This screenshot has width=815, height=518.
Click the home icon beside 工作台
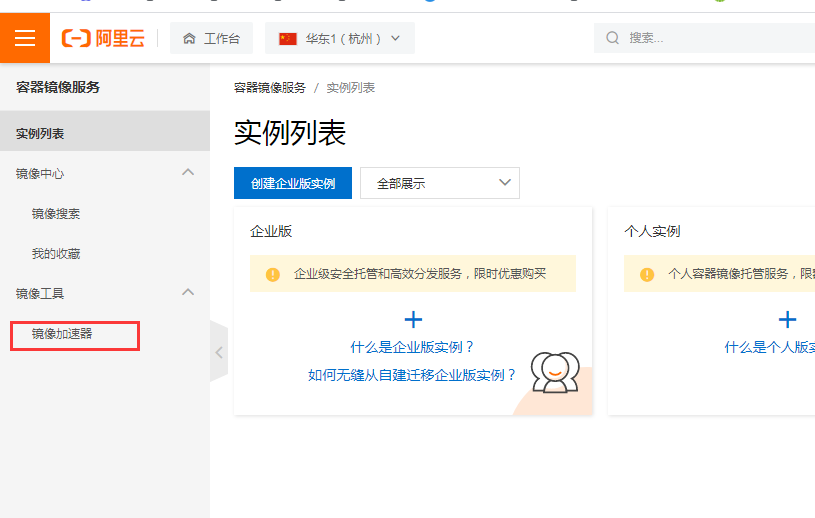point(190,38)
